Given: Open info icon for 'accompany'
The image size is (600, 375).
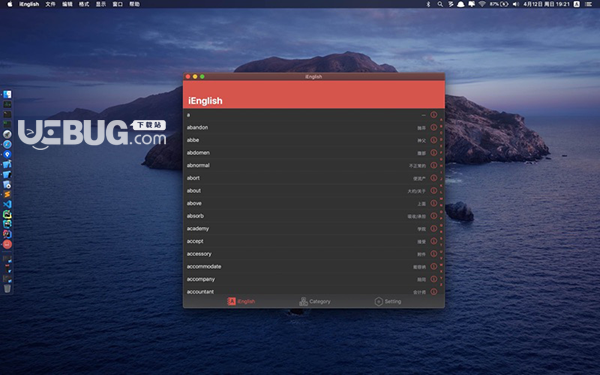Looking at the screenshot, I should pyautogui.click(x=434, y=279).
